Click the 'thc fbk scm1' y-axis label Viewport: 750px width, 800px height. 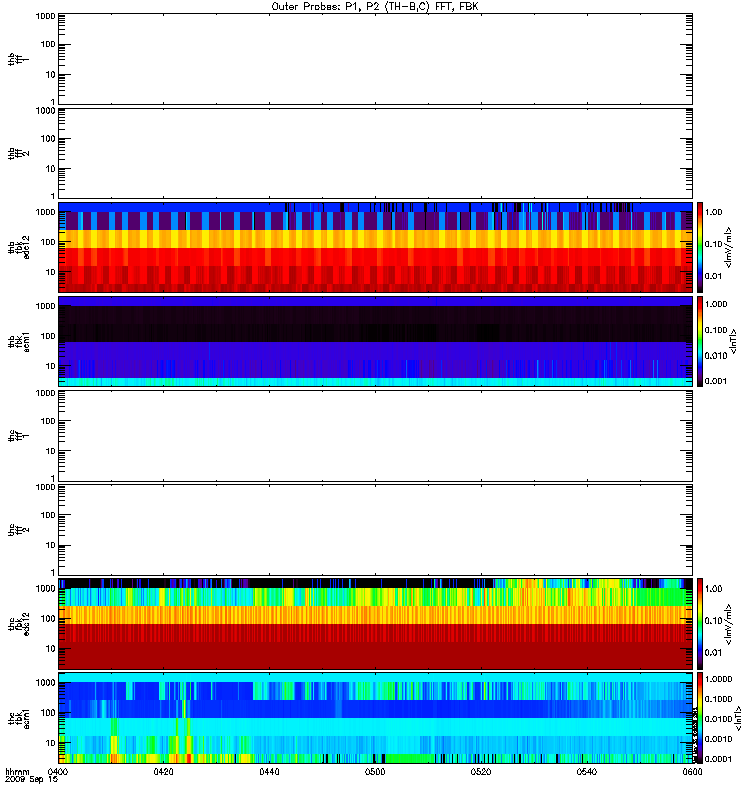coord(19,718)
